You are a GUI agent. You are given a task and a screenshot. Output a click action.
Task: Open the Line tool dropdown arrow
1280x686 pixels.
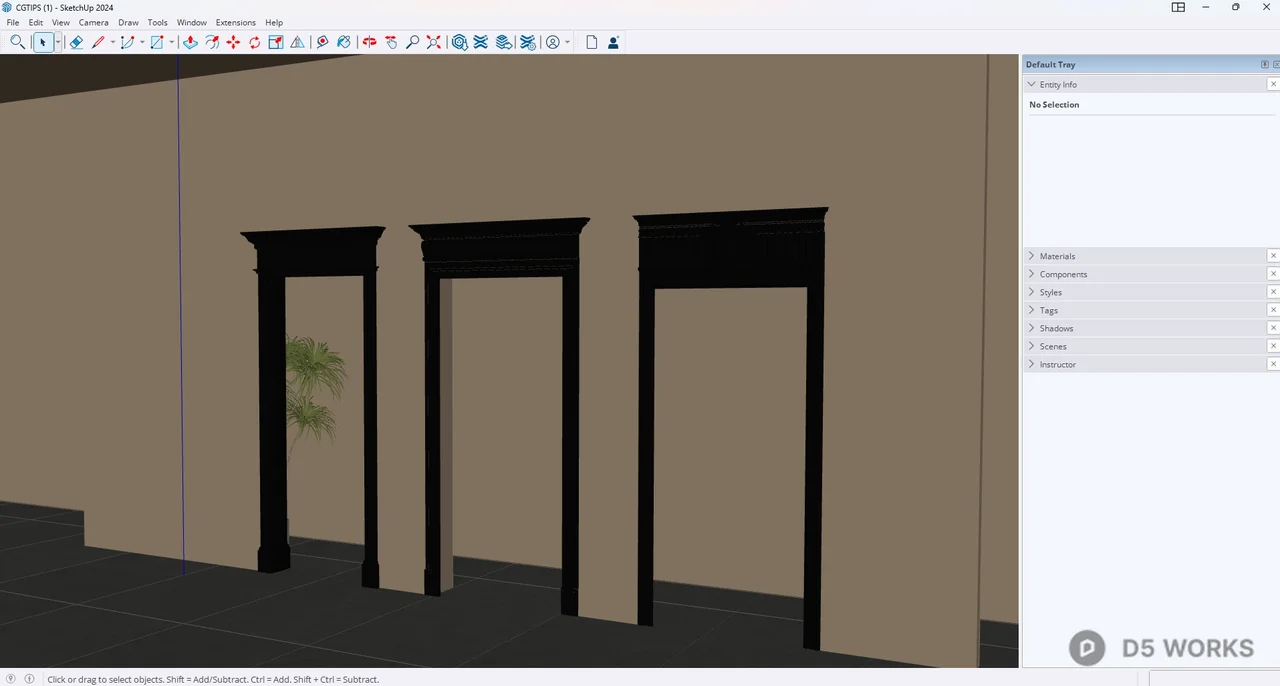click(x=112, y=42)
